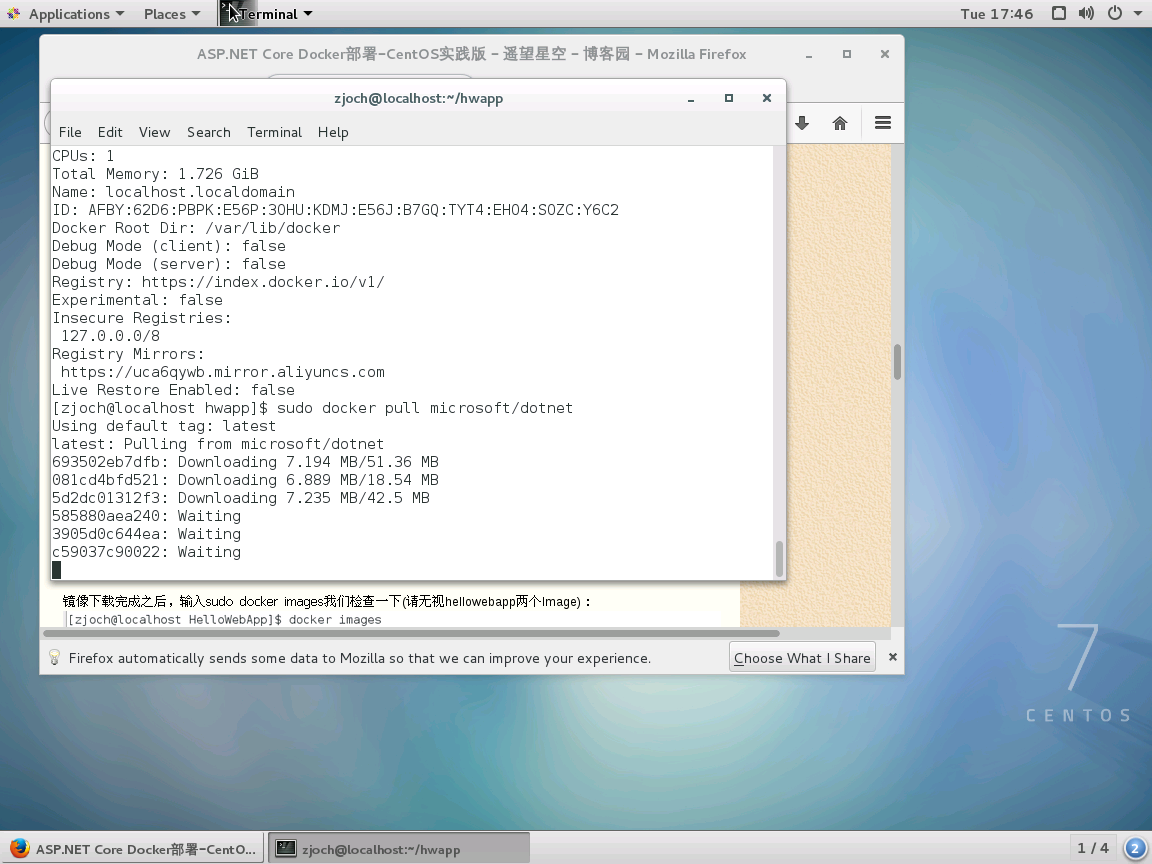The width and height of the screenshot is (1152, 864).
Task: Click the terminal cursor block
Action: pyautogui.click(x=57, y=570)
